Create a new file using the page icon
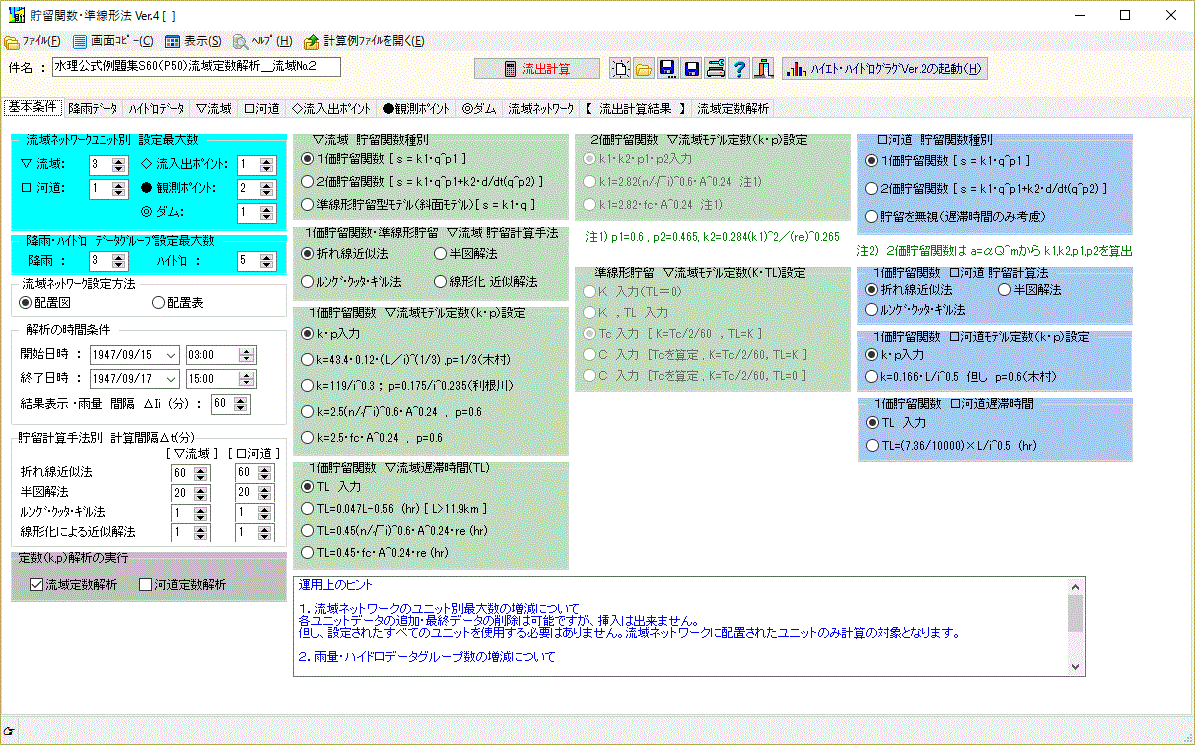This screenshot has width=1195, height=745. coord(619,68)
